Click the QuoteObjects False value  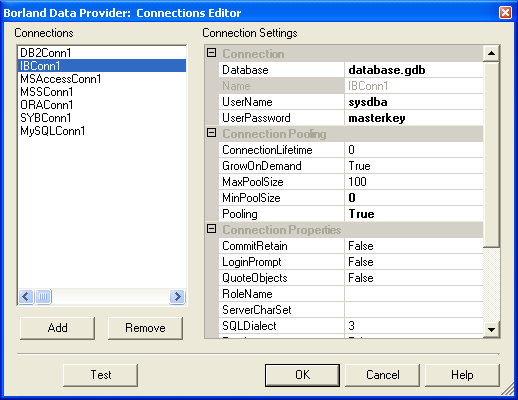pyautogui.click(x=414, y=278)
